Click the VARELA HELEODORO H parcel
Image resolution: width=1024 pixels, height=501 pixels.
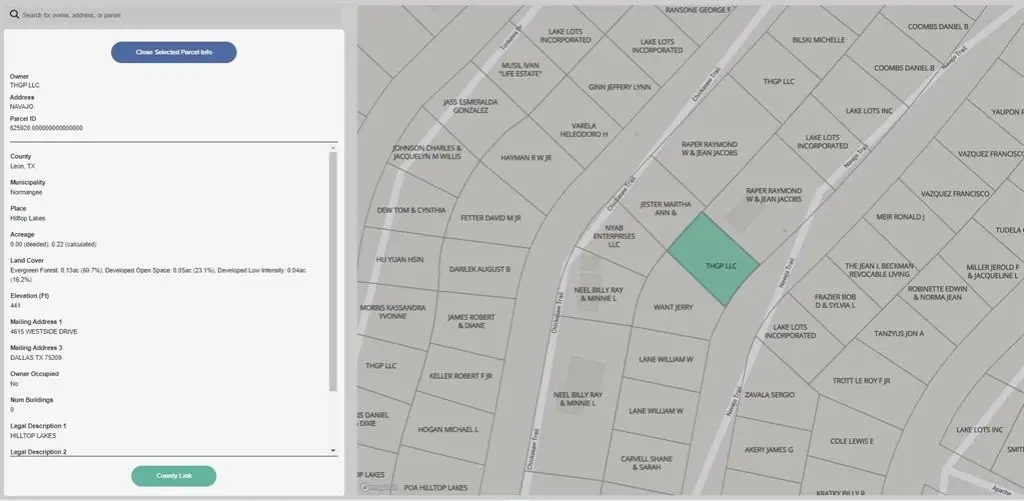tap(583, 129)
